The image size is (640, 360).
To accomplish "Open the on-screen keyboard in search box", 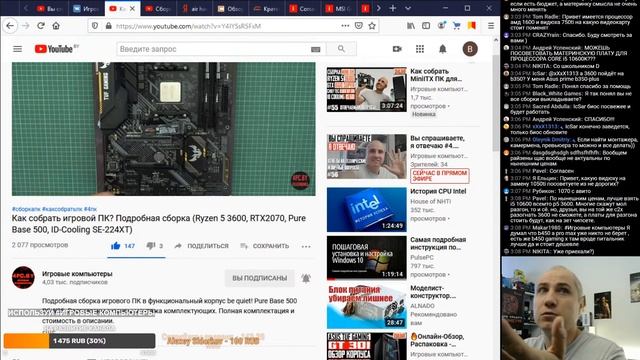I will click(316, 49).
